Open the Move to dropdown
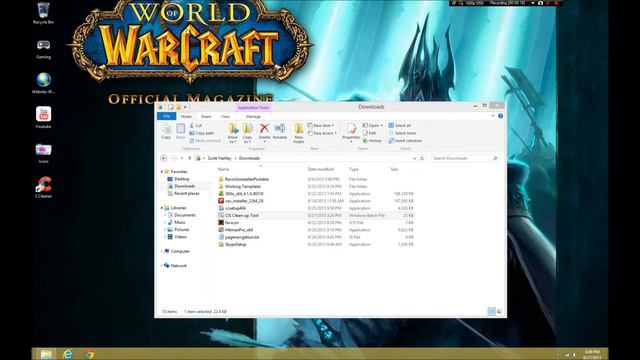The image size is (640, 360). pyautogui.click(x=233, y=133)
